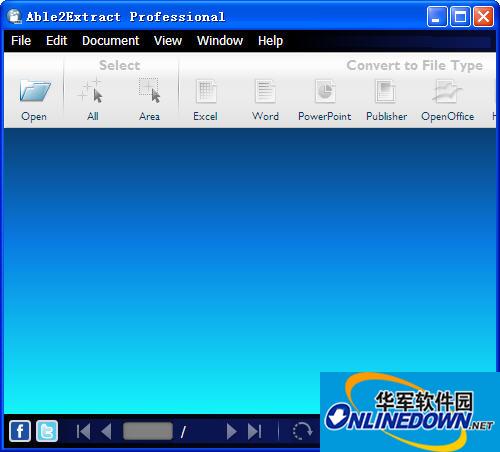The width and height of the screenshot is (500, 452).
Task: Maximize the Able2Extract window
Action: tap(460, 16)
